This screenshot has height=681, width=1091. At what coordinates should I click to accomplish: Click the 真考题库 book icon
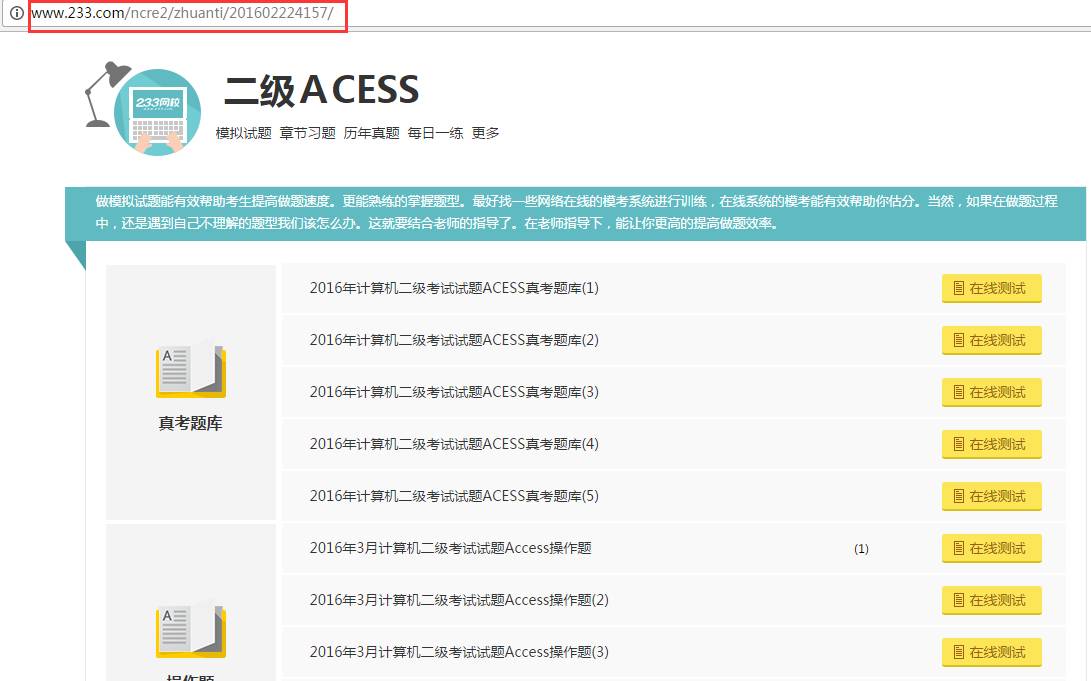(191, 371)
